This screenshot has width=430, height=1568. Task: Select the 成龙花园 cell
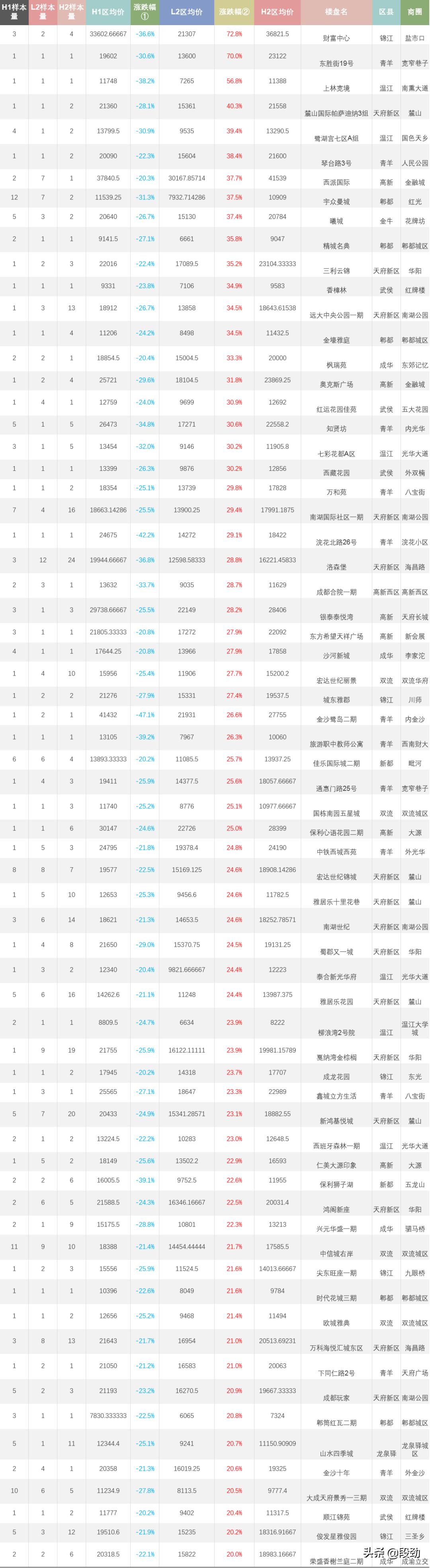tap(336, 1077)
